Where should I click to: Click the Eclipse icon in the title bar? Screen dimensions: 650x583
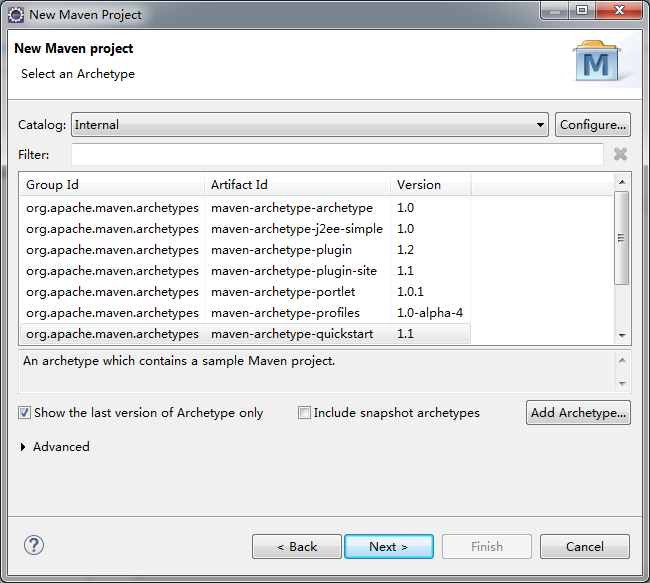point(16,15)
